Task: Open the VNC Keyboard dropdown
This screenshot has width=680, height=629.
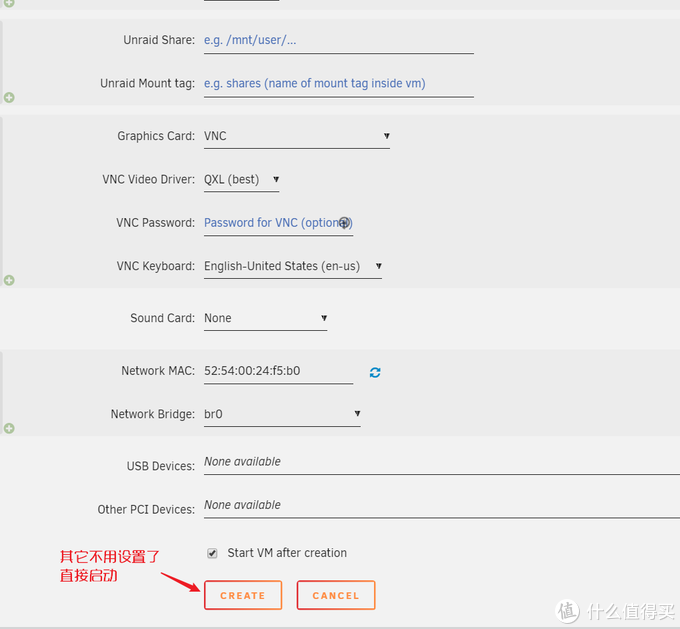Action: (x=293, y=267)
